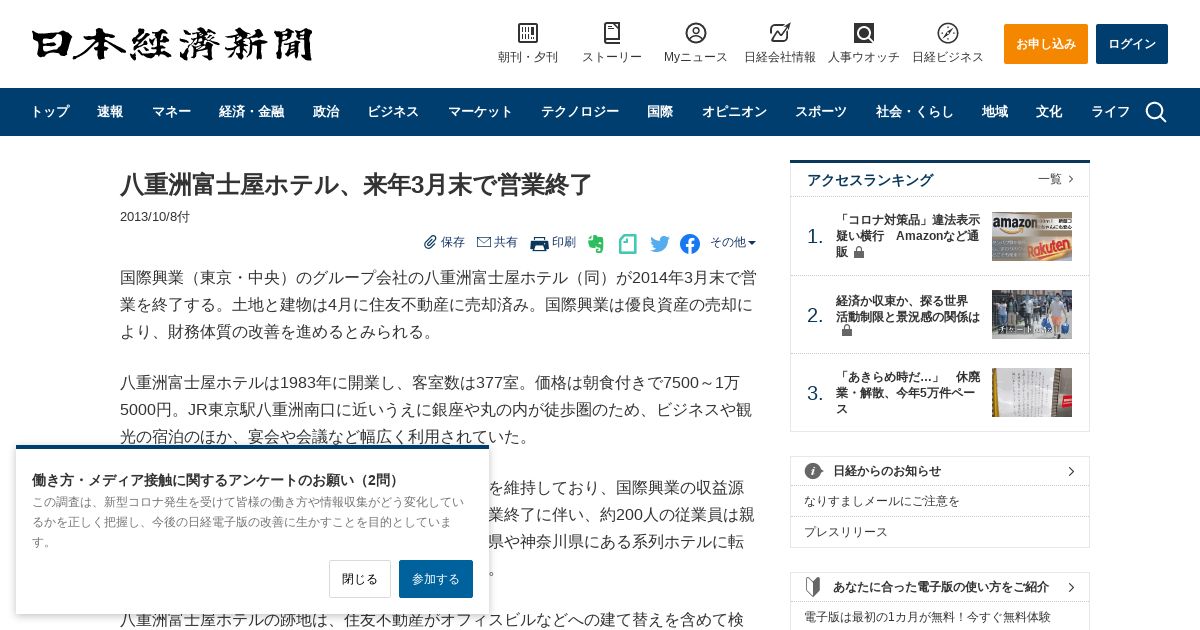The image size is (1200, 630).
Task: Open ranking 3 「あきらめ時だ…」 article
Action: coord(908,393)
